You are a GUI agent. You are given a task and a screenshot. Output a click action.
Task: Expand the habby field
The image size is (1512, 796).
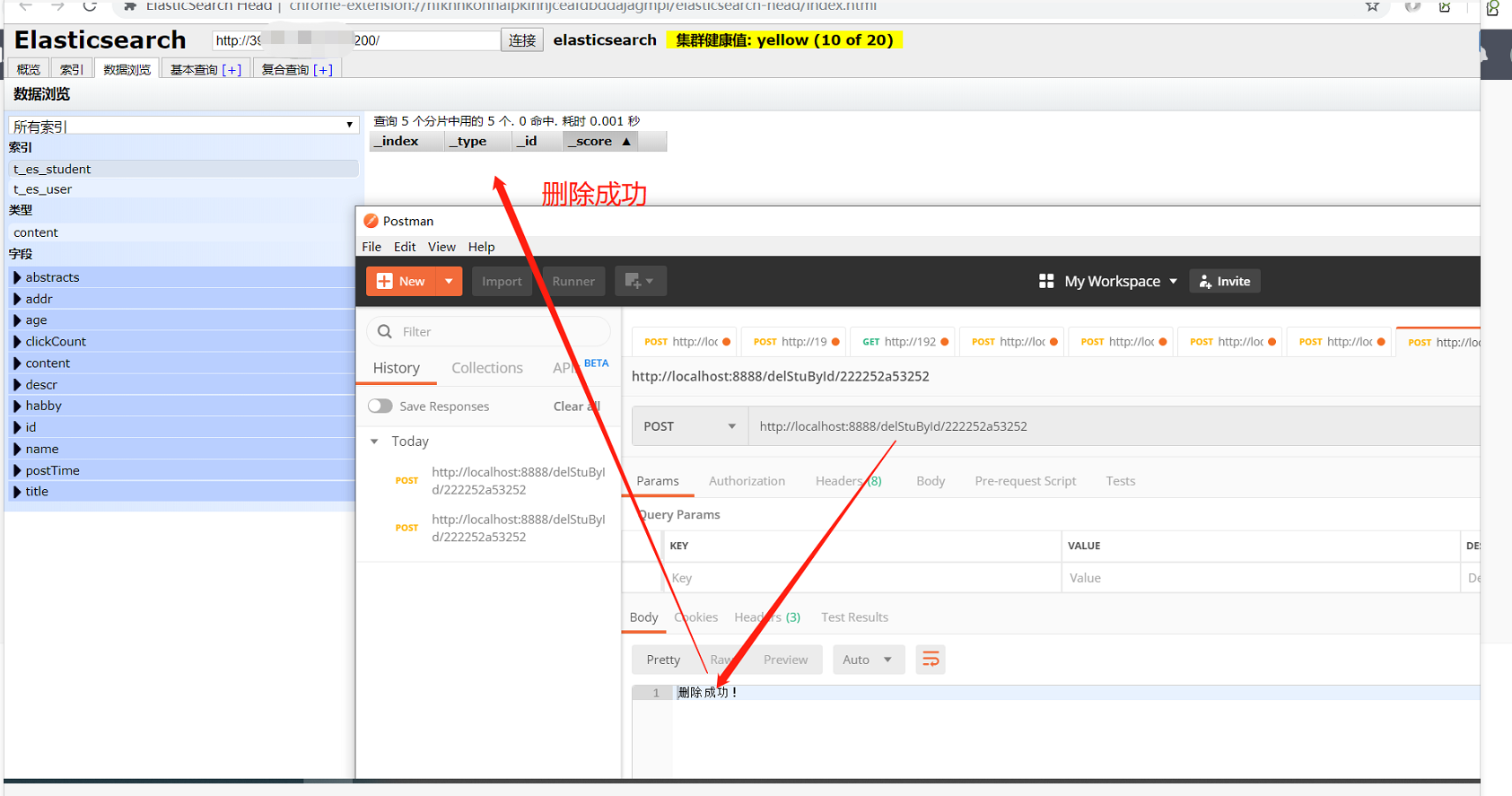click(x=17, y=406)
